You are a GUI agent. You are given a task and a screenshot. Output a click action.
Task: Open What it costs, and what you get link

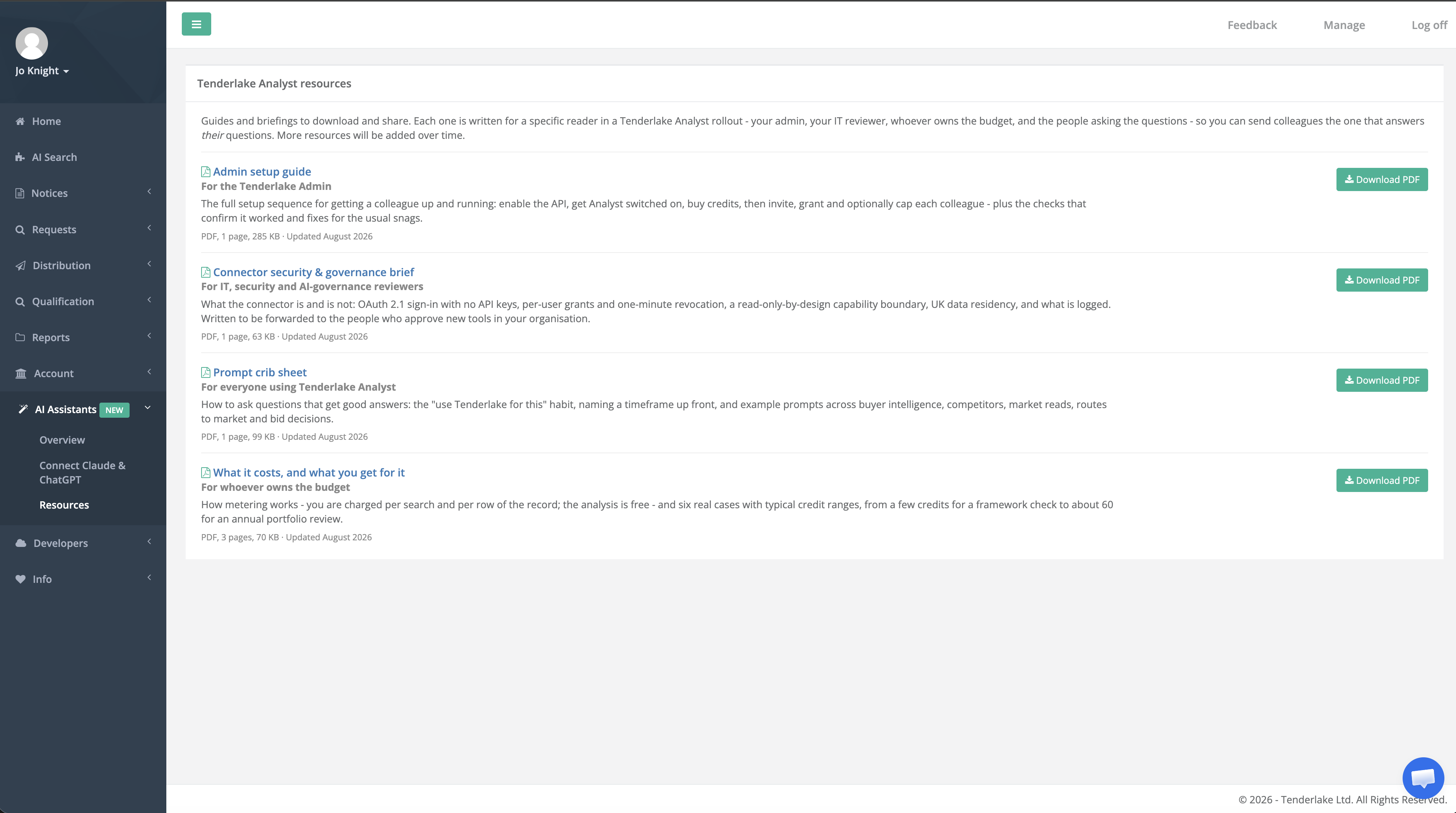(x=309, y=472)
